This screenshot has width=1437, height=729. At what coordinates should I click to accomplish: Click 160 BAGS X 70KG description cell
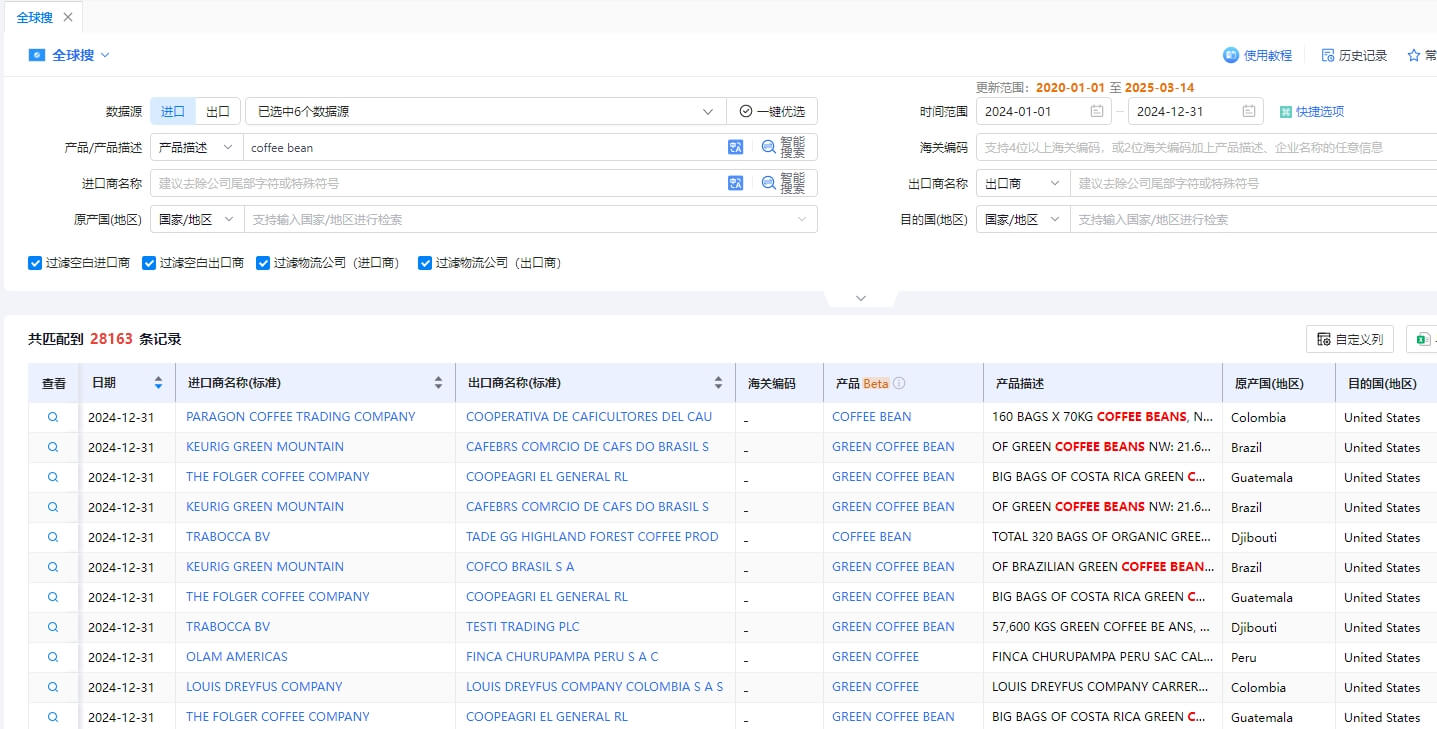coord(1102,417)
